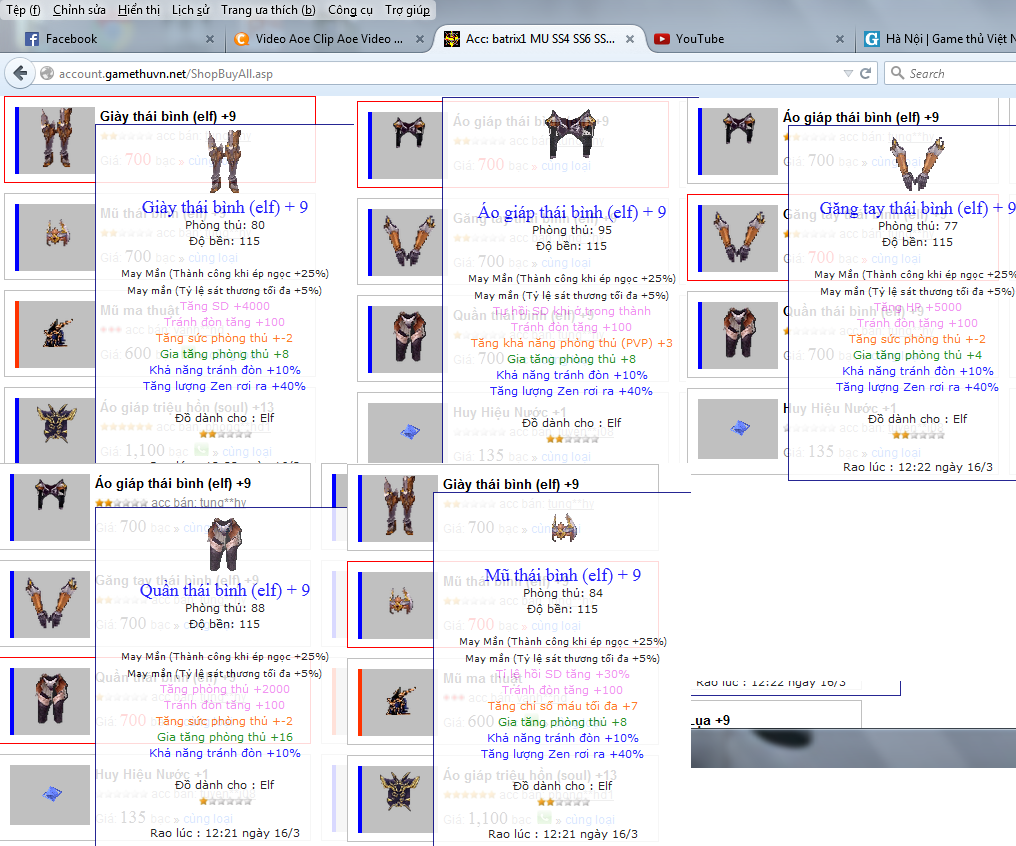Switch to the YouTube tab
Image resolution: width=1016 pixels, height=846 pixels.
click(x=749, y=39)
